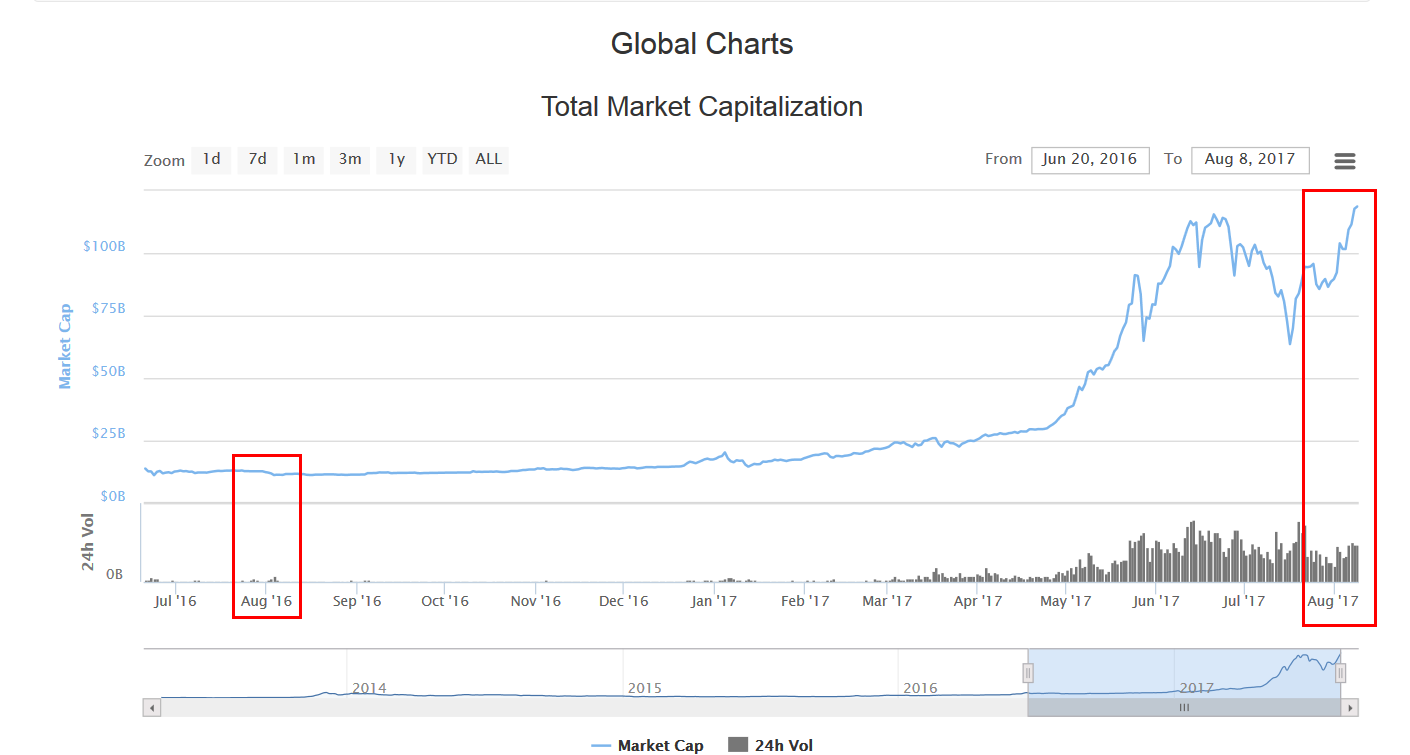
Task: Edit the To date field
Action: [x=1250, y=159]
